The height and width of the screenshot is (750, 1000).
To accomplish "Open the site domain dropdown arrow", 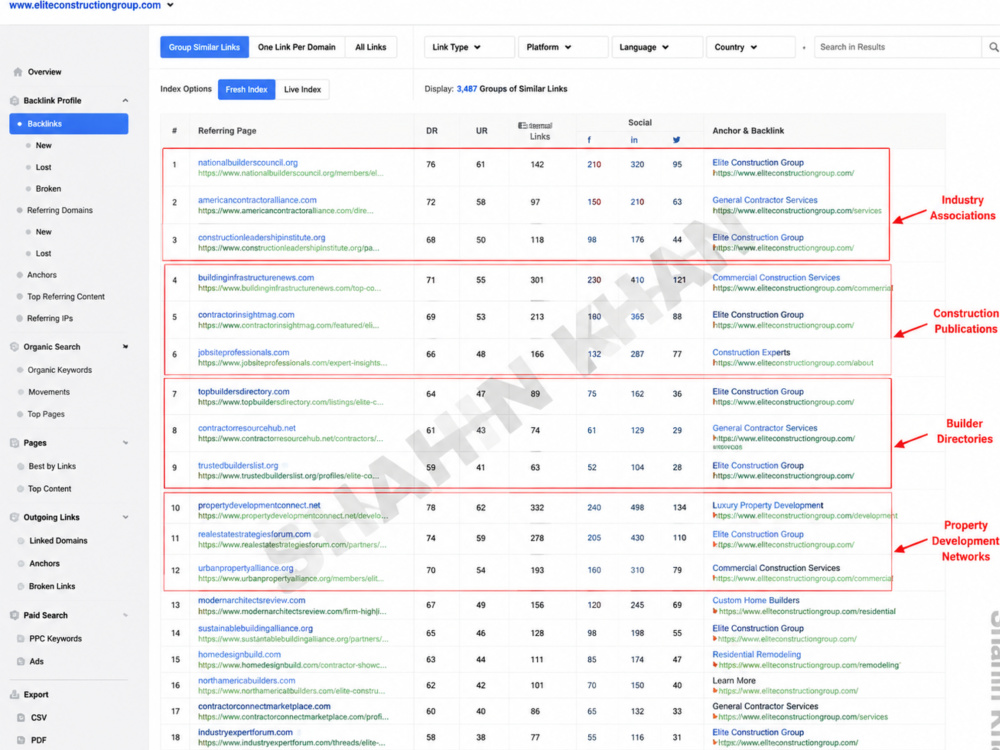I will coord(170,5).
